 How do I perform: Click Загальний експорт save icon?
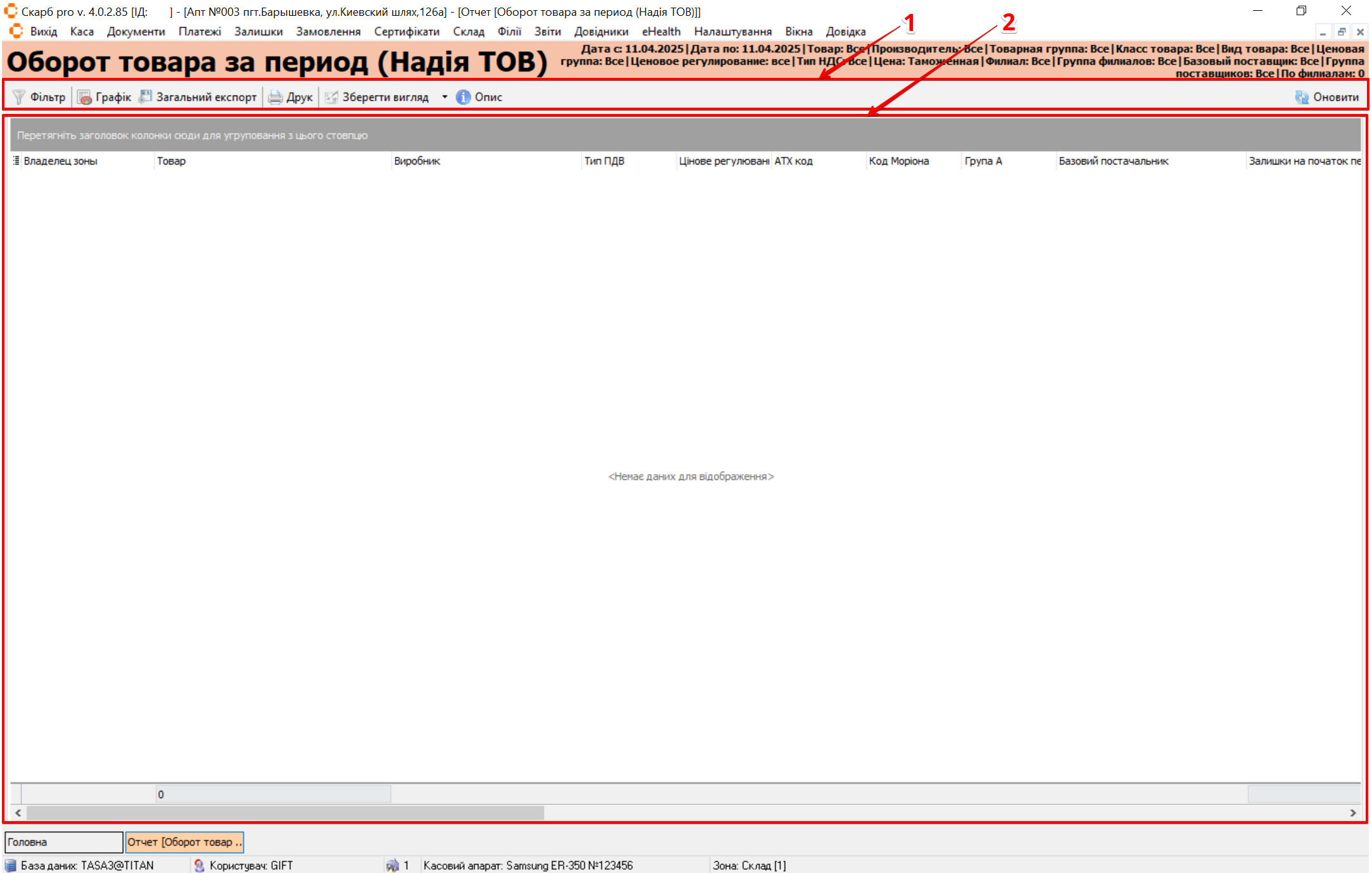146,96
